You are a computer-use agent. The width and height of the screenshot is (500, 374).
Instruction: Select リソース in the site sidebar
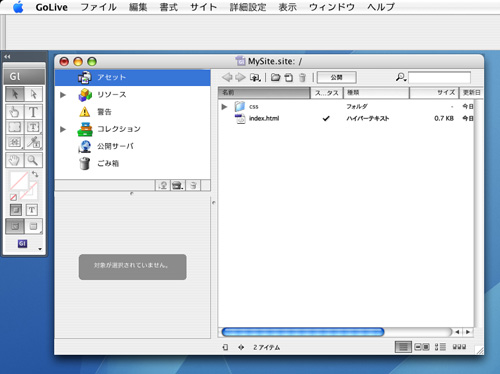(x=133, y=95)
